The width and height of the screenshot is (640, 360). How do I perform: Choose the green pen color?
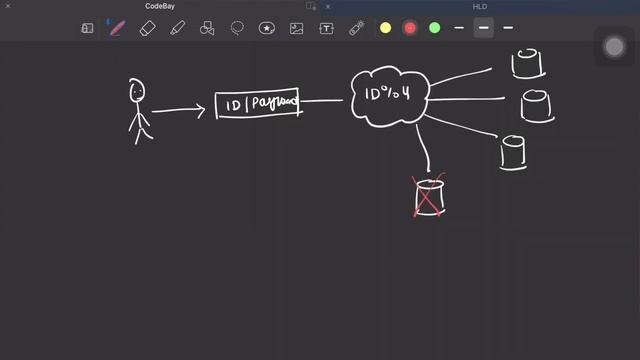[x=434, y=28]
